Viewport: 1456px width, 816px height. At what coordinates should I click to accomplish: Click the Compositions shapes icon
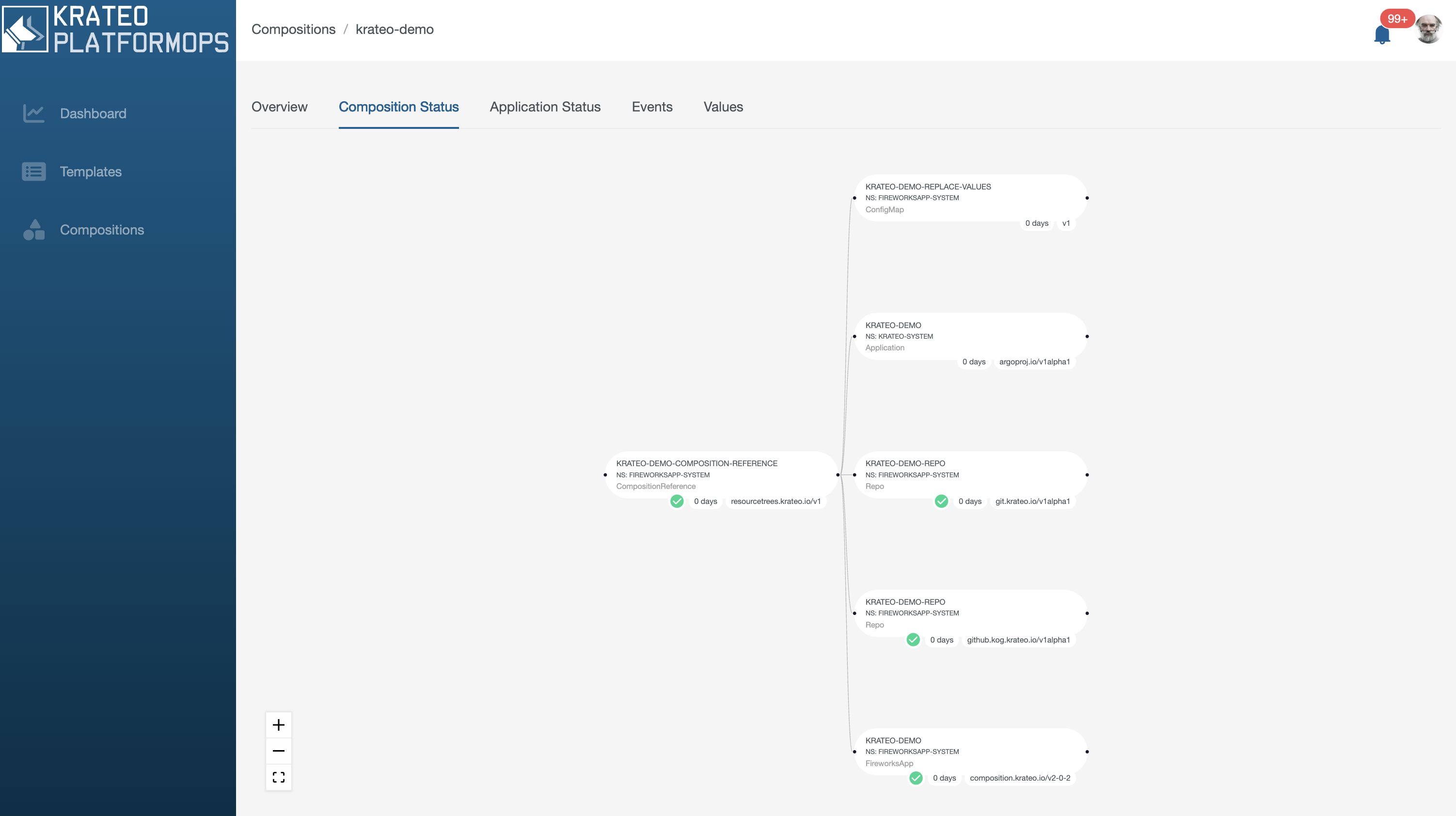click(34, 229)
